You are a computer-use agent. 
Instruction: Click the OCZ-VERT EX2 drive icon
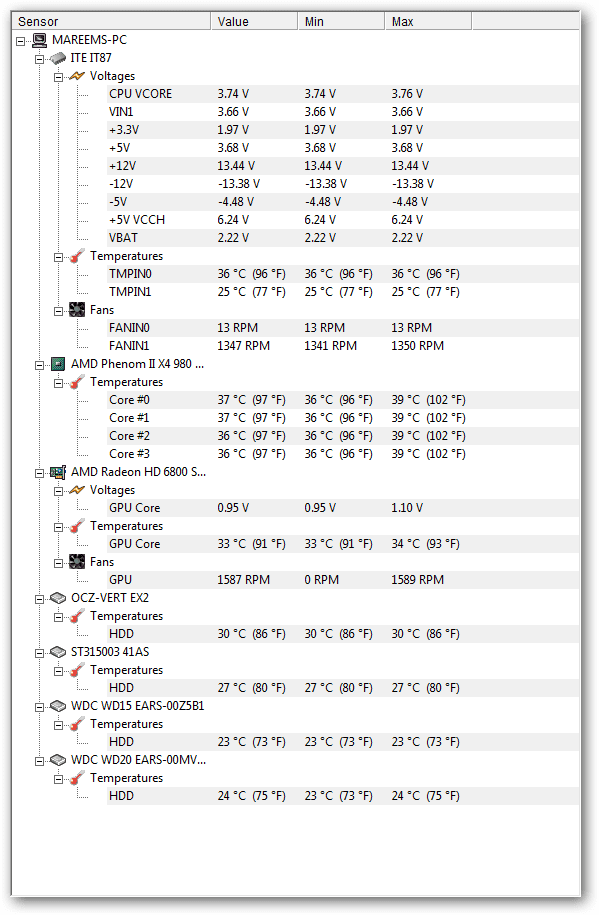tap(58, 598)
